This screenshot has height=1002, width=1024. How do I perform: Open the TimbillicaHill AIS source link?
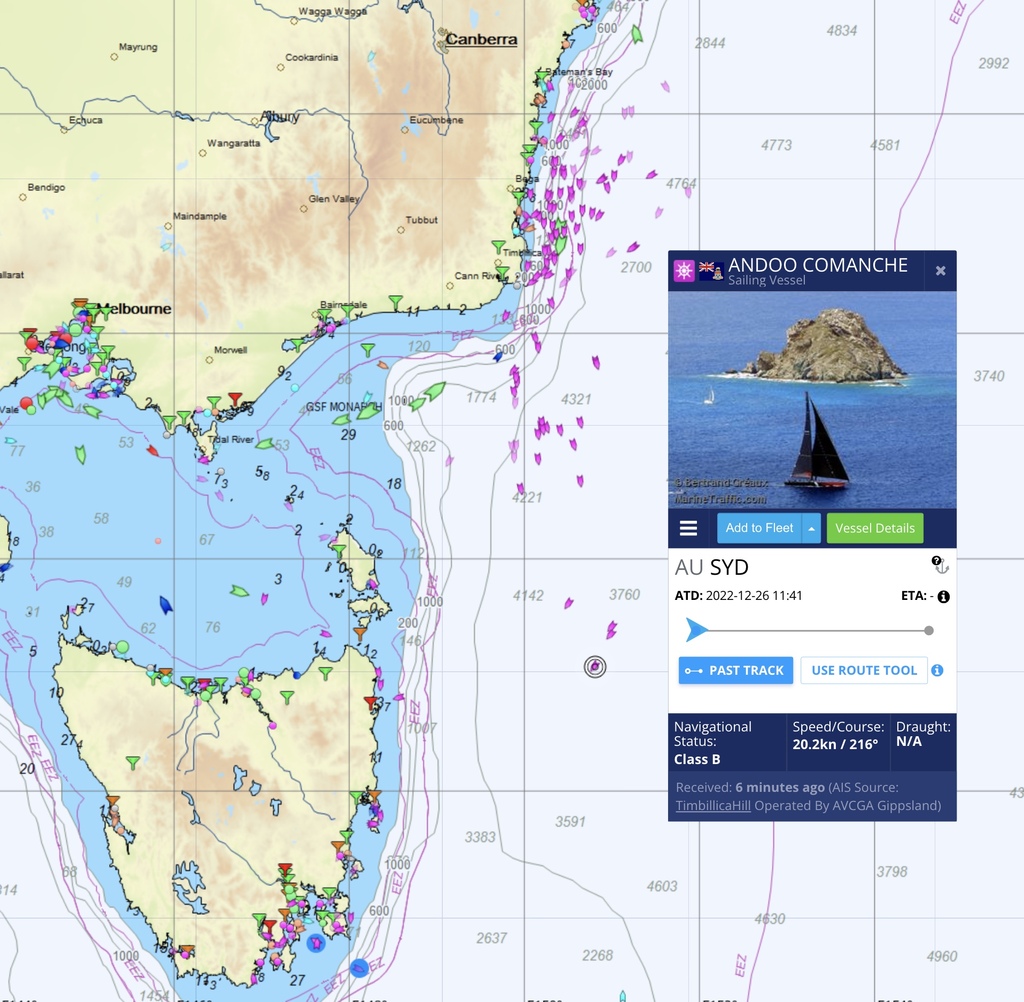point(712,805)
